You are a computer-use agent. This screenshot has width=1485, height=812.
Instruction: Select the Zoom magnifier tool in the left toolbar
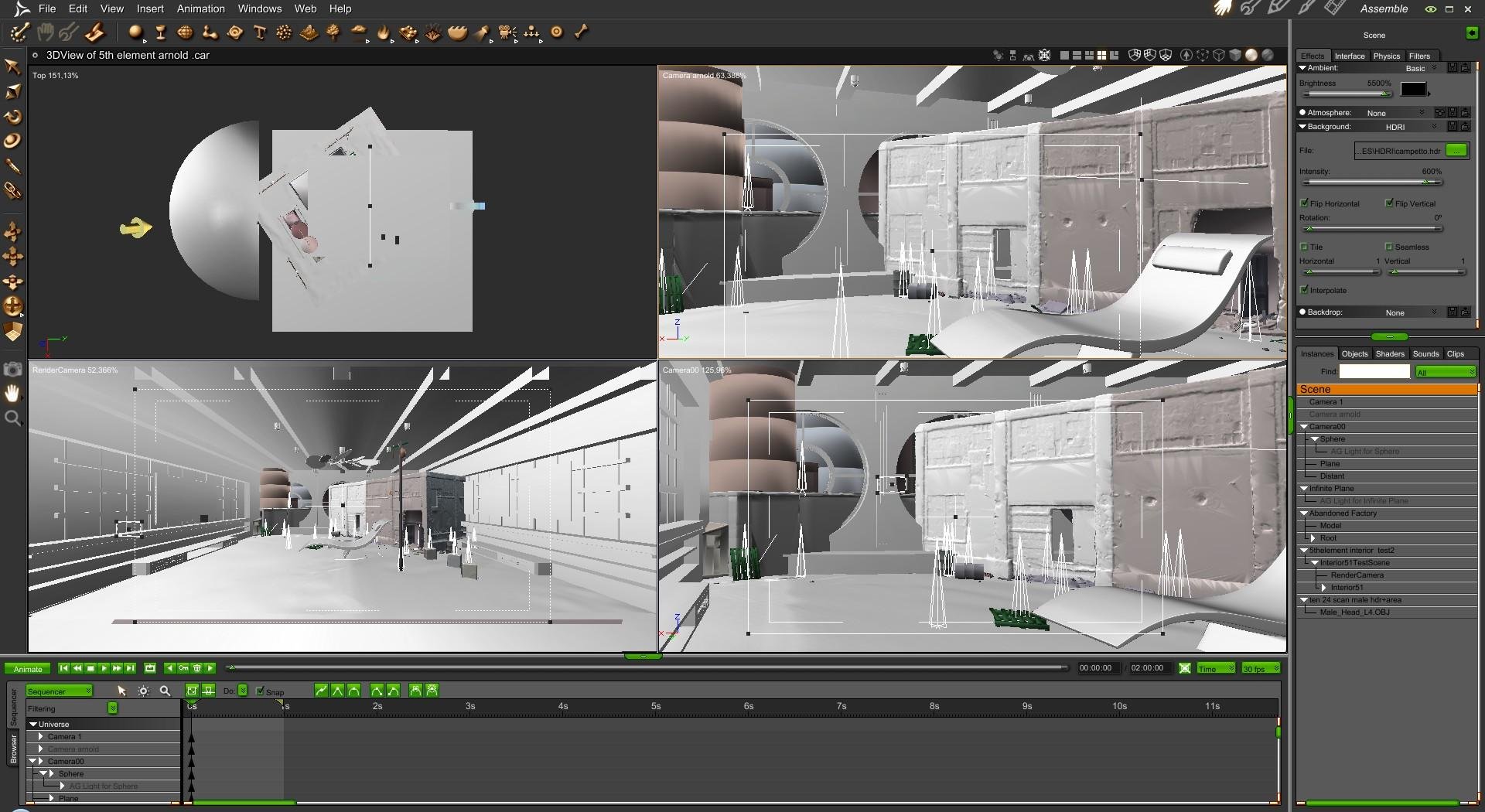tap(13, 418)
